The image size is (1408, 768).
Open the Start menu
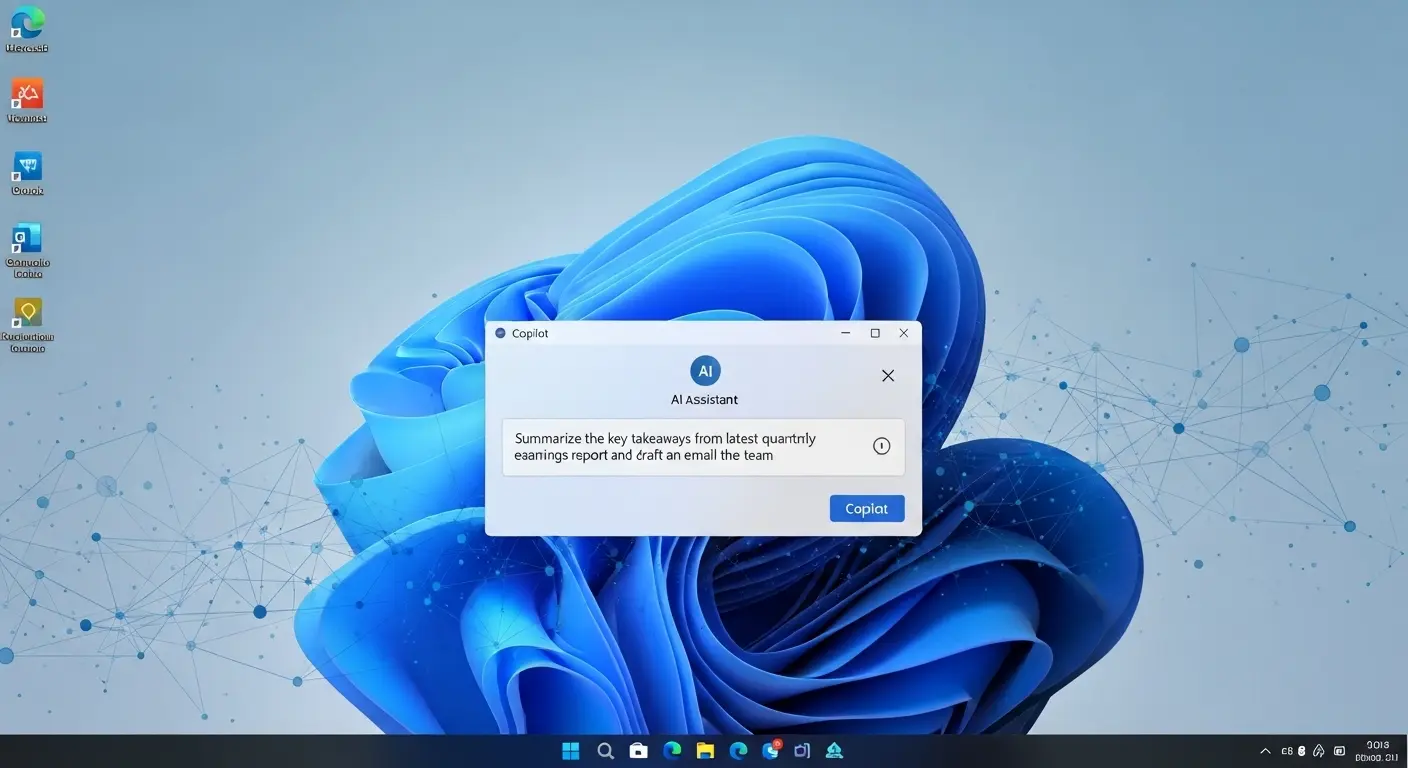pos(570,750)
